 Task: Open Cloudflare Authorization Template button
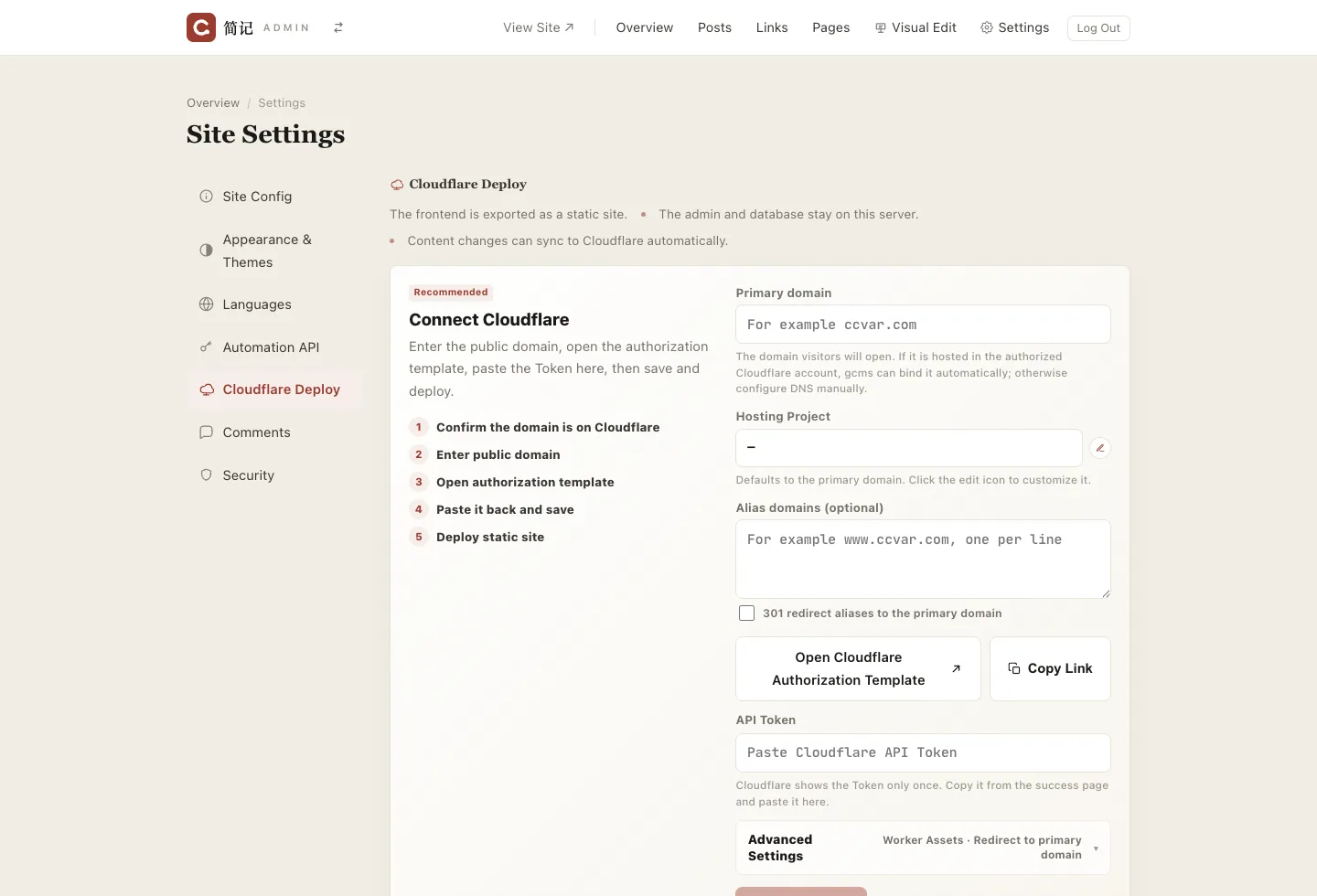click(x=858, y=669)
